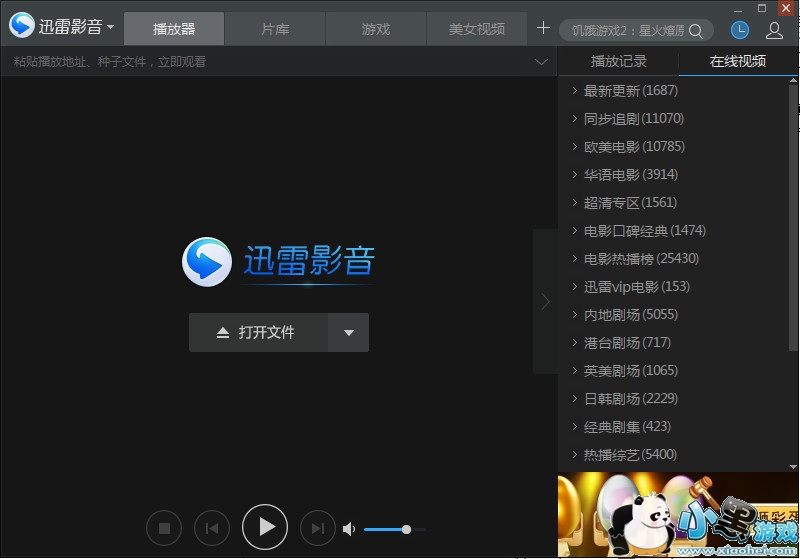Select 英美剧场 (1065) list row
This screenshot has width=800, height=559.
(x=673, y=370)
